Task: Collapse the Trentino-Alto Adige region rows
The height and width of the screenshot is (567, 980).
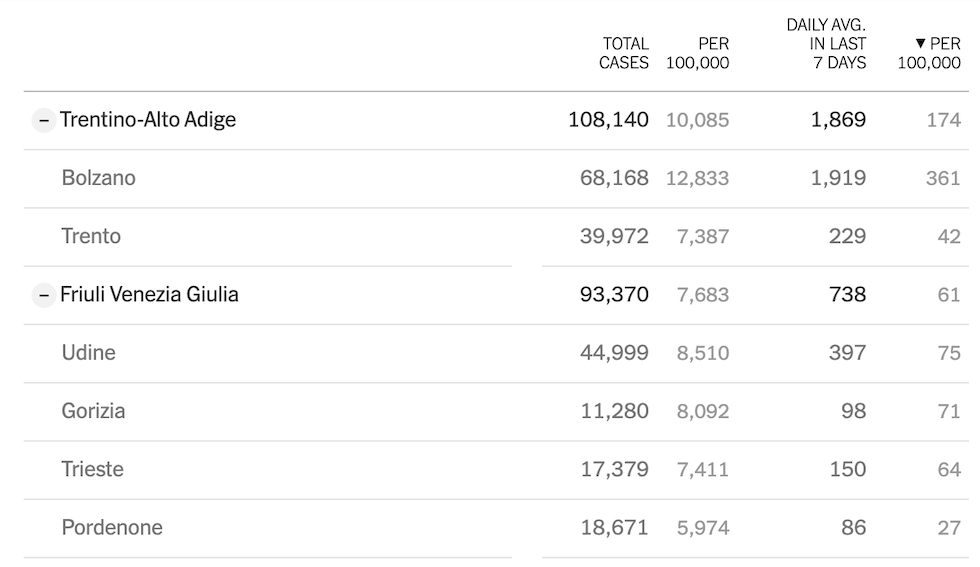Action: [43, 120]
